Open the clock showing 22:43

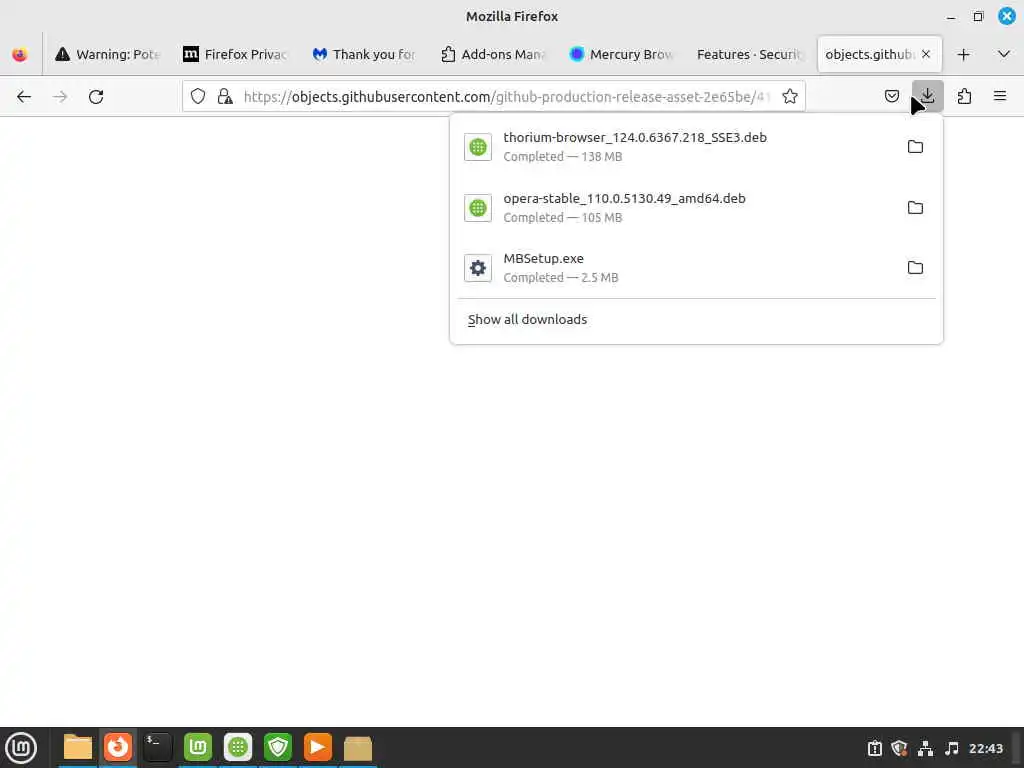(985, 748)
